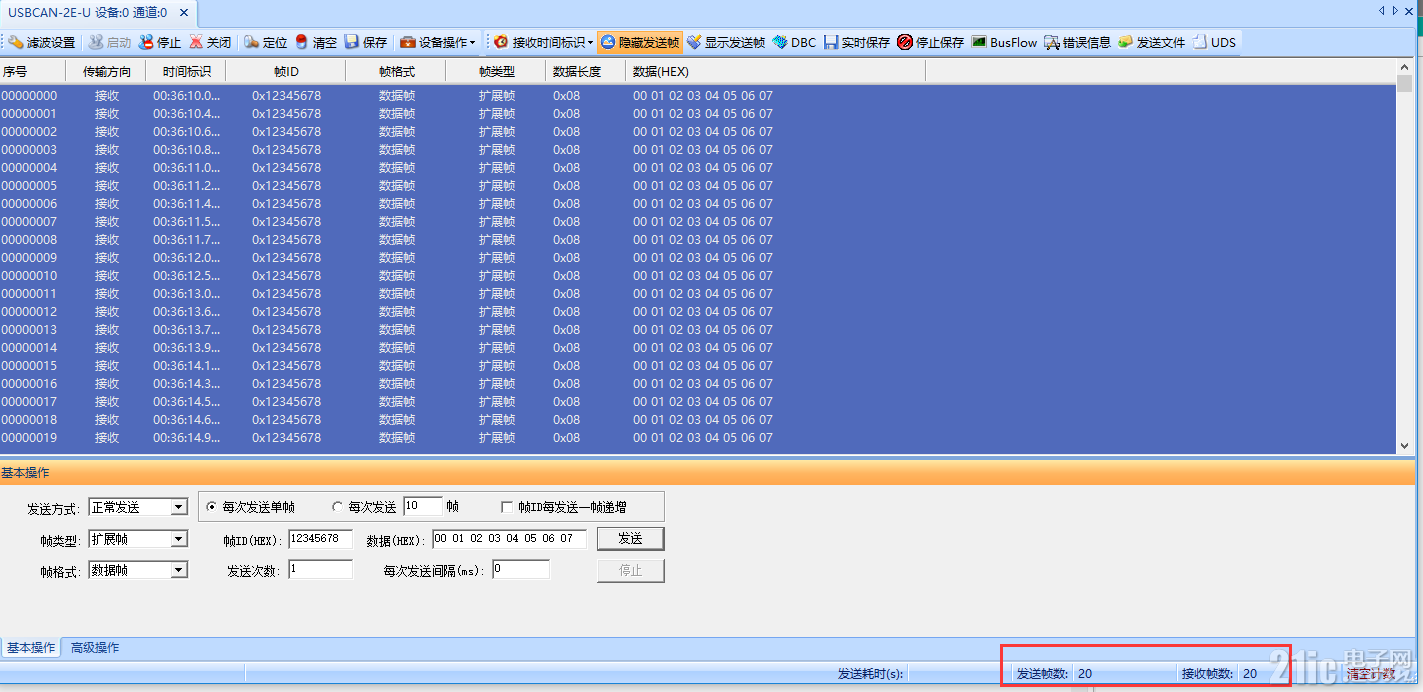
Task: Open the 滤波设置 filter settings tool
Action: pos(42,43)
